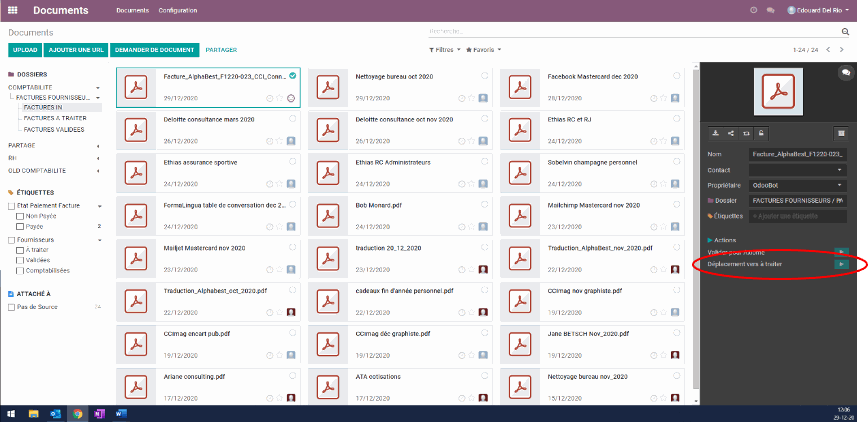Open OneNote from the taskbar

[x=99, y=413]
